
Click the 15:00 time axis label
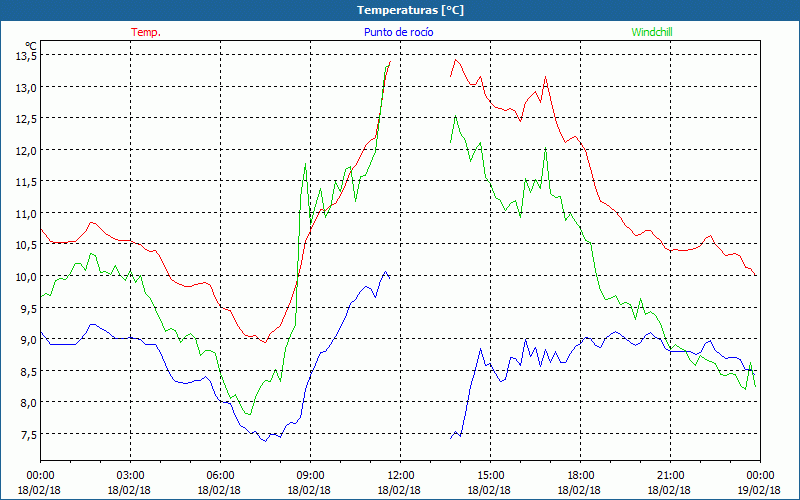[490, 476]
